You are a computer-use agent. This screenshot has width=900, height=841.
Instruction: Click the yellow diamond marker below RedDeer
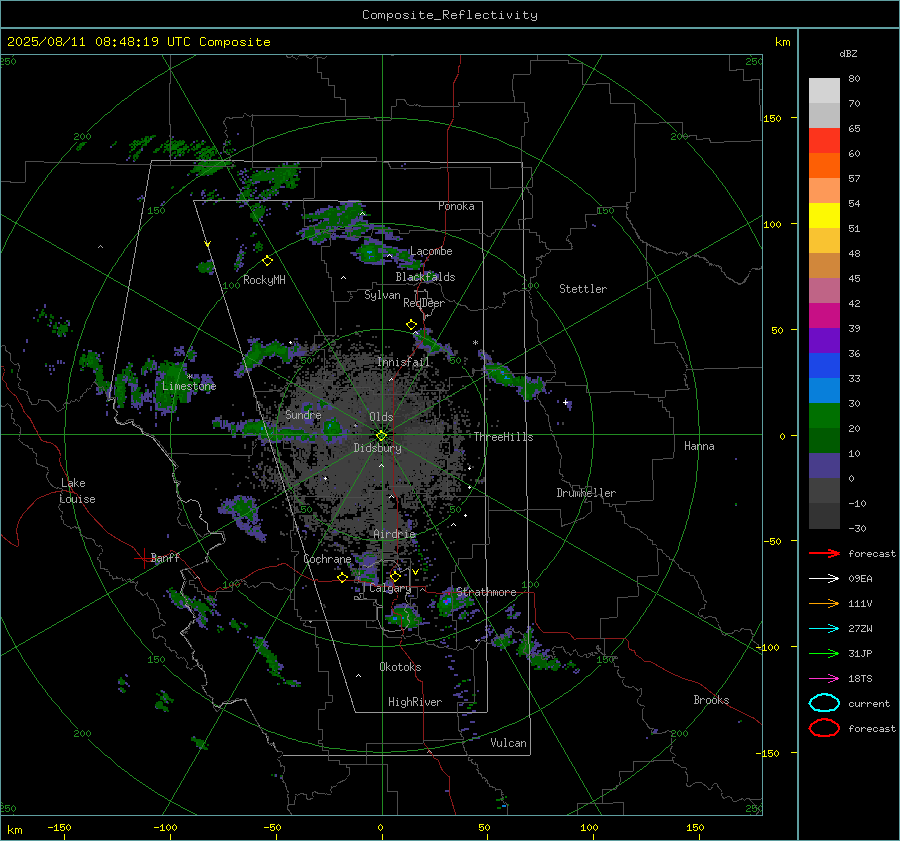tap(411, 325)
